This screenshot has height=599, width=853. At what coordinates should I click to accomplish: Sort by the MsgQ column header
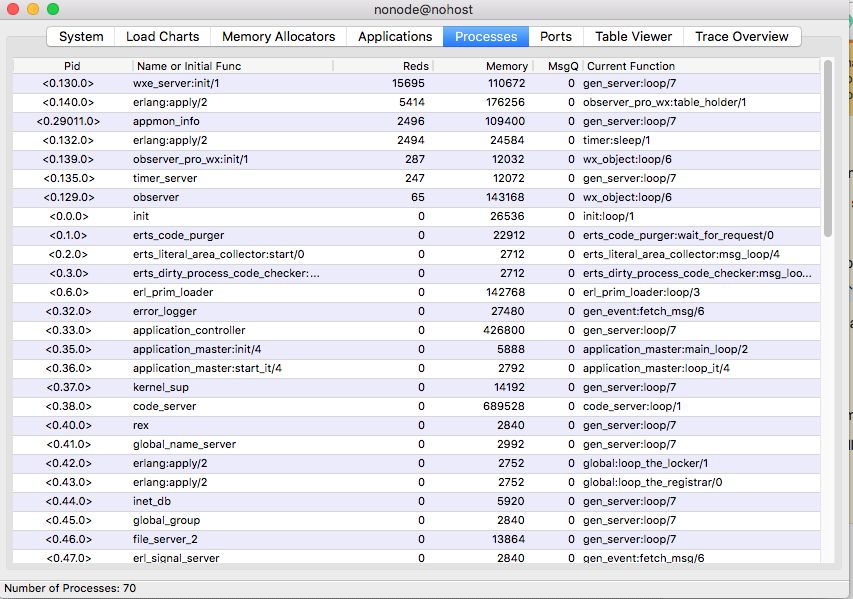pos(558,66)
